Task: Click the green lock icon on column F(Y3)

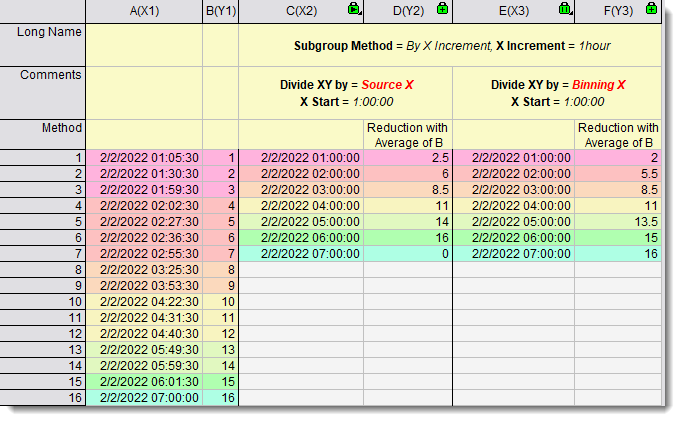Action: tap(652, 10)
